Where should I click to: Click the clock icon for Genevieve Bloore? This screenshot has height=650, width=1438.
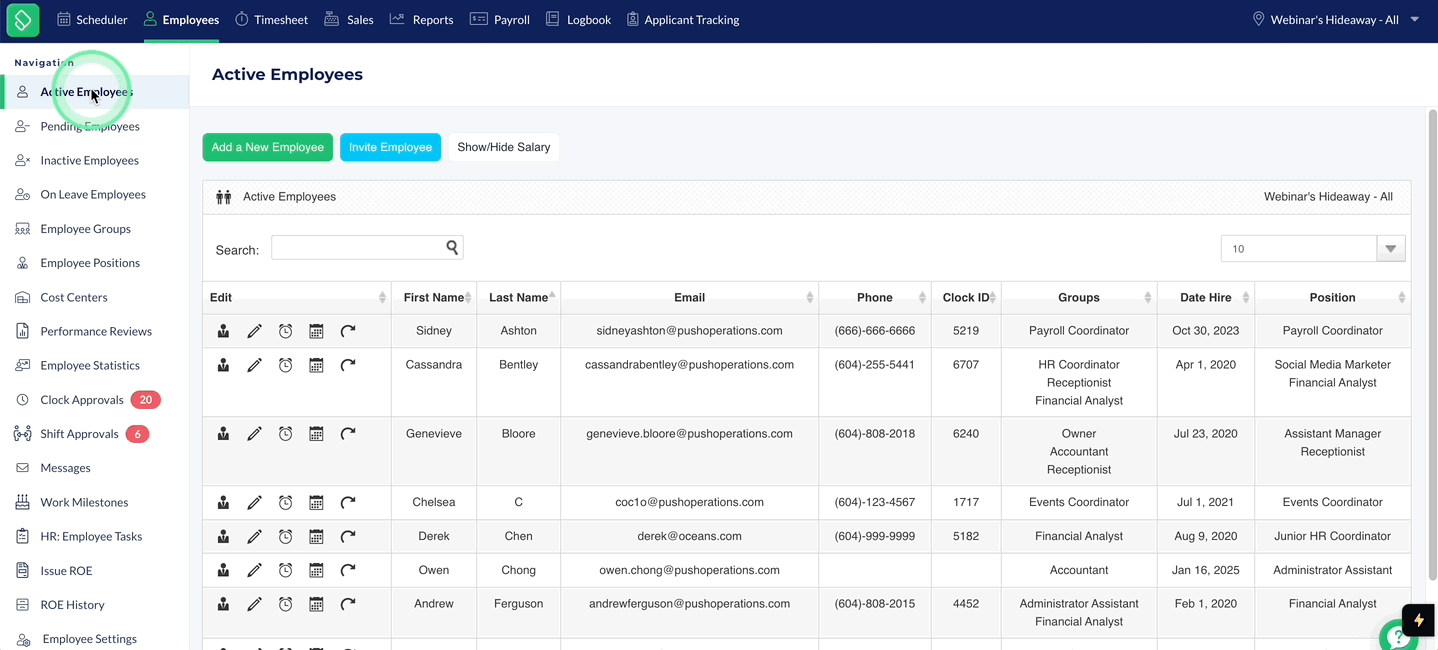click(285, 433)
